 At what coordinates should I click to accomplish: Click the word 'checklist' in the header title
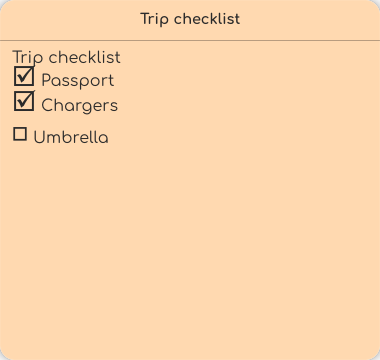point(207,19)
